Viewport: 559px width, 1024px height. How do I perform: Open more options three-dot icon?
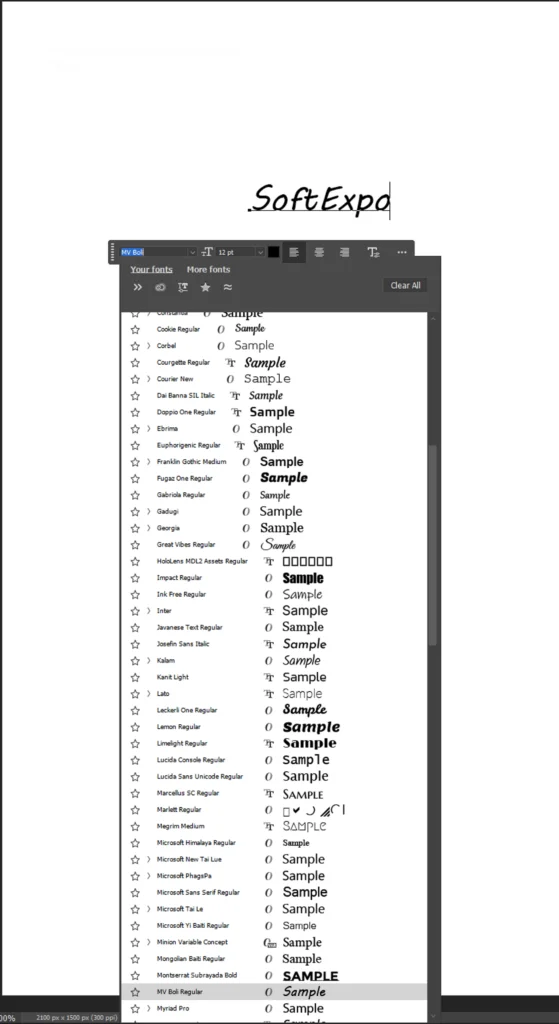point(402,252)
